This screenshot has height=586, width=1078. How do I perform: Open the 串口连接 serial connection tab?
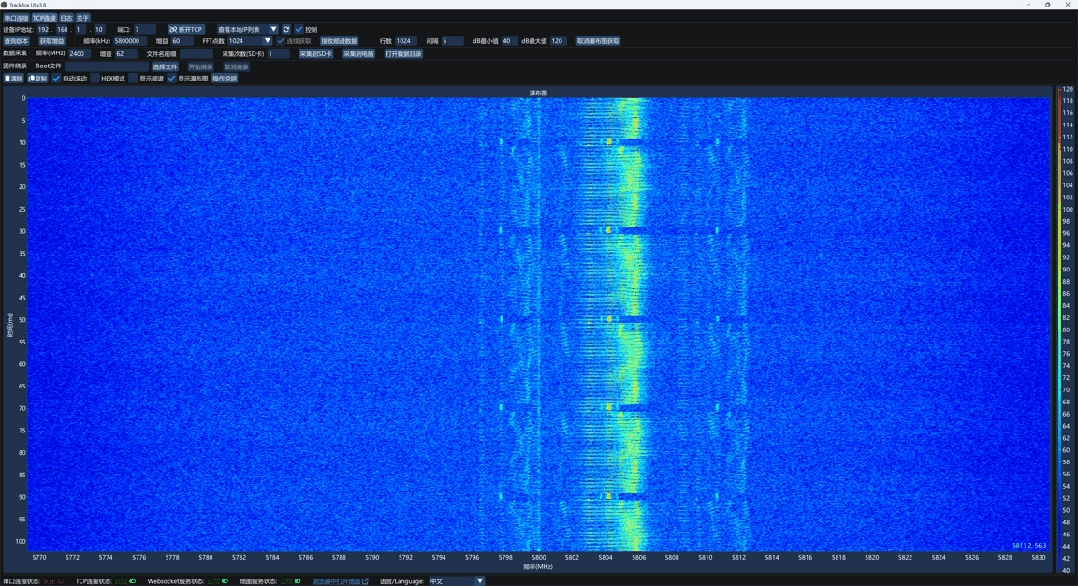coord(16,18)
